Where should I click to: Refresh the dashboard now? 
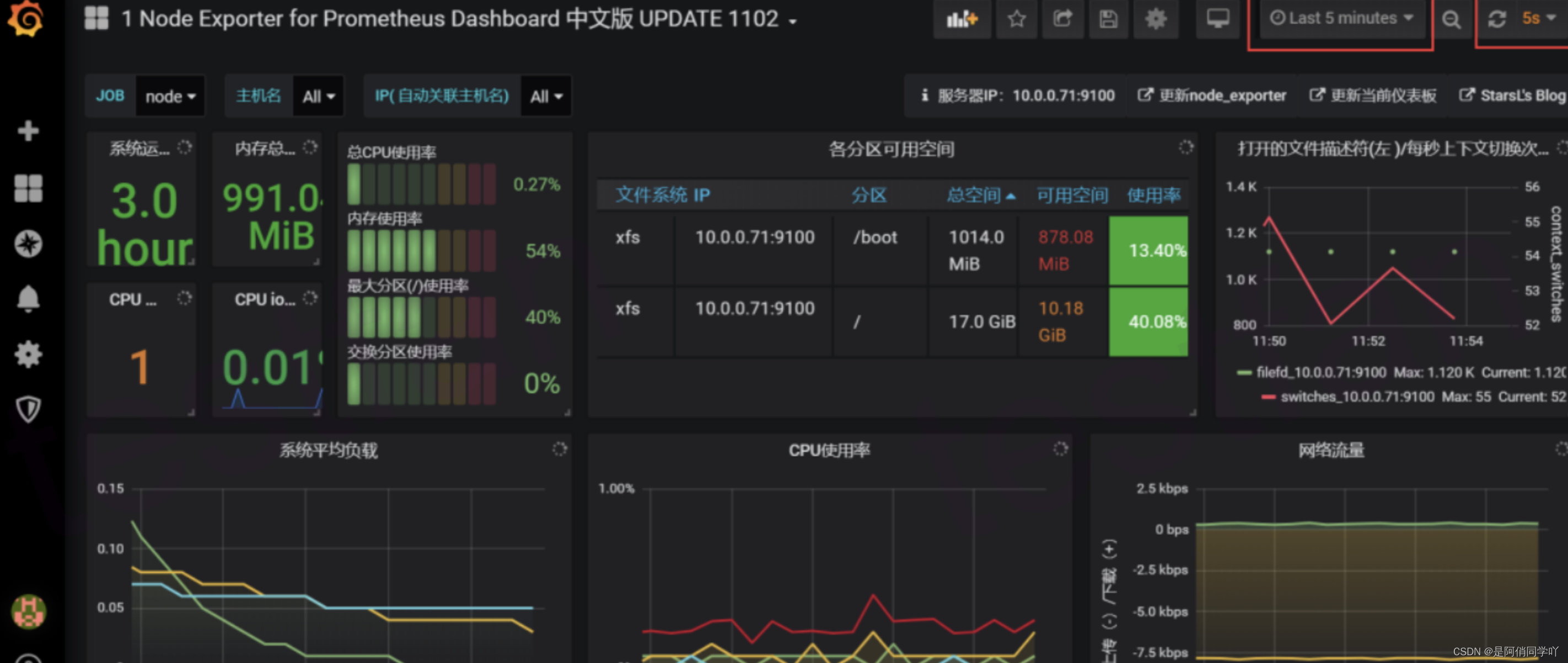(x=1497, y=19)
